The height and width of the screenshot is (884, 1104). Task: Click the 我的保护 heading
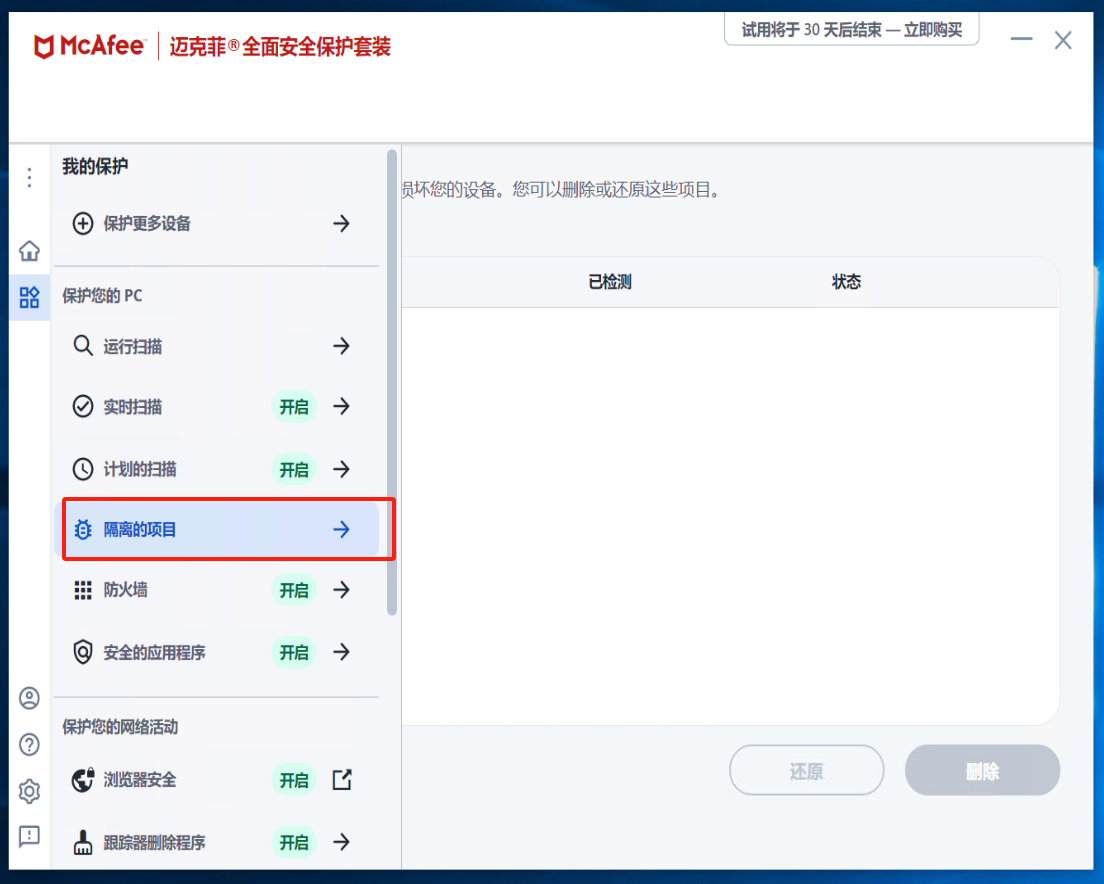[x=95, y=167]
